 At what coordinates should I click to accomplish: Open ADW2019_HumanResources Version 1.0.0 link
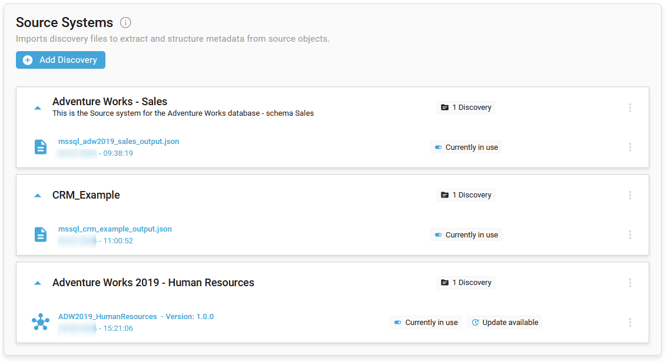136,317
